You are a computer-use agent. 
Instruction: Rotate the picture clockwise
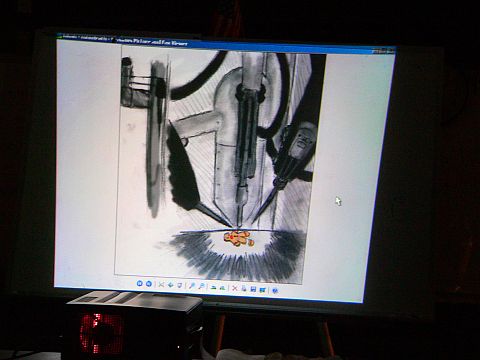[x=213, y=287]
